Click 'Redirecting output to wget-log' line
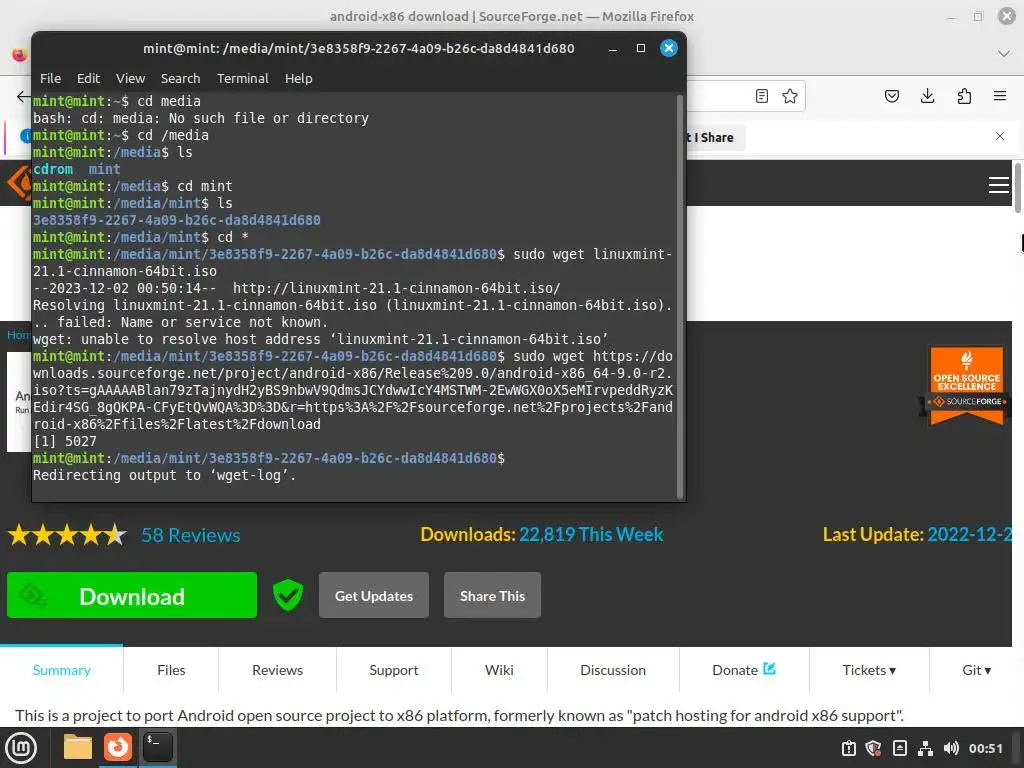1024x768 pixels. (x=165, y=475)
